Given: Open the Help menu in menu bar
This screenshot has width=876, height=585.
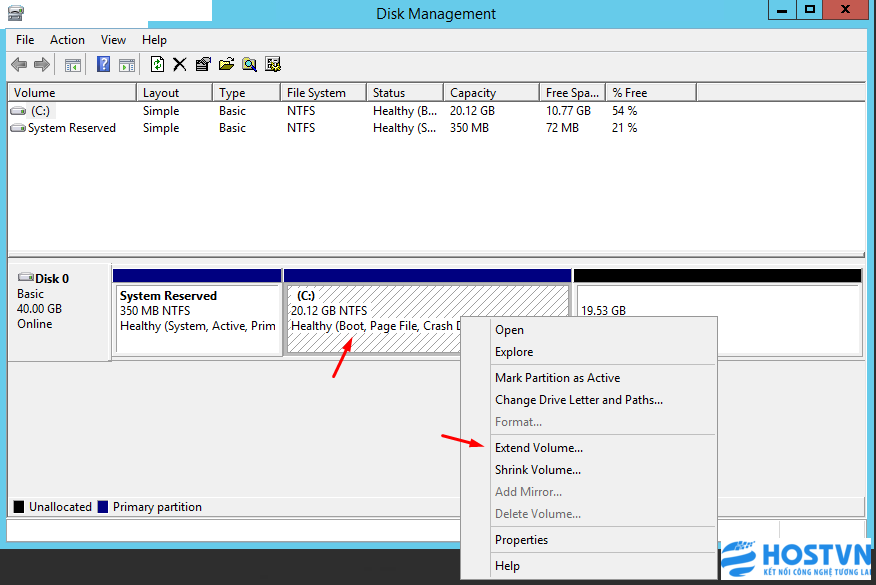Looking at the screenshot, I should 154,40.
